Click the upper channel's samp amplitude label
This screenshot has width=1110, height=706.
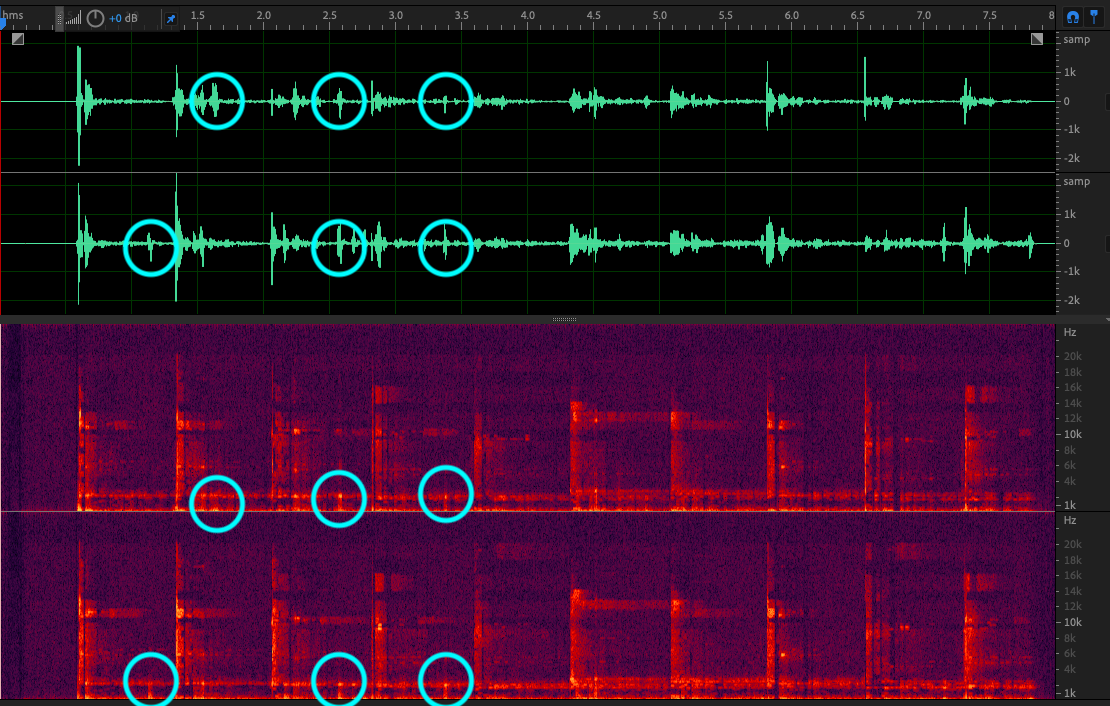pyautogui.click(x=1077, y=40)
